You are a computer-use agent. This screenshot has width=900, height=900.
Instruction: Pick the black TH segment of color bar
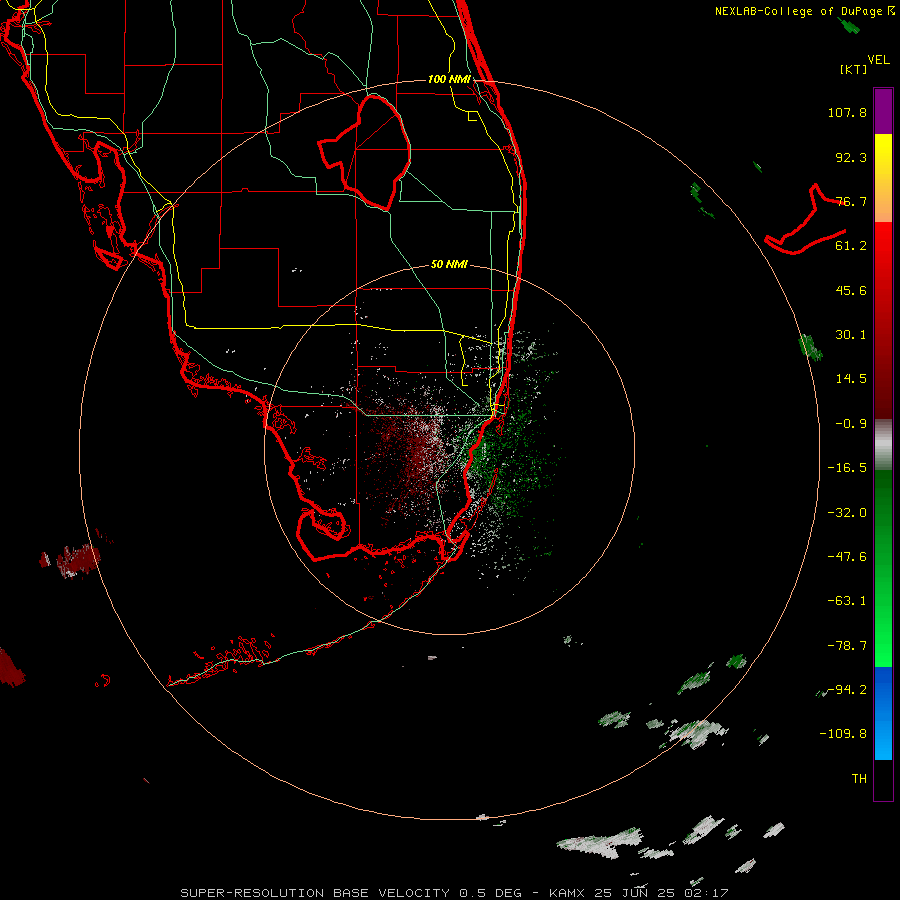(883, 779)
